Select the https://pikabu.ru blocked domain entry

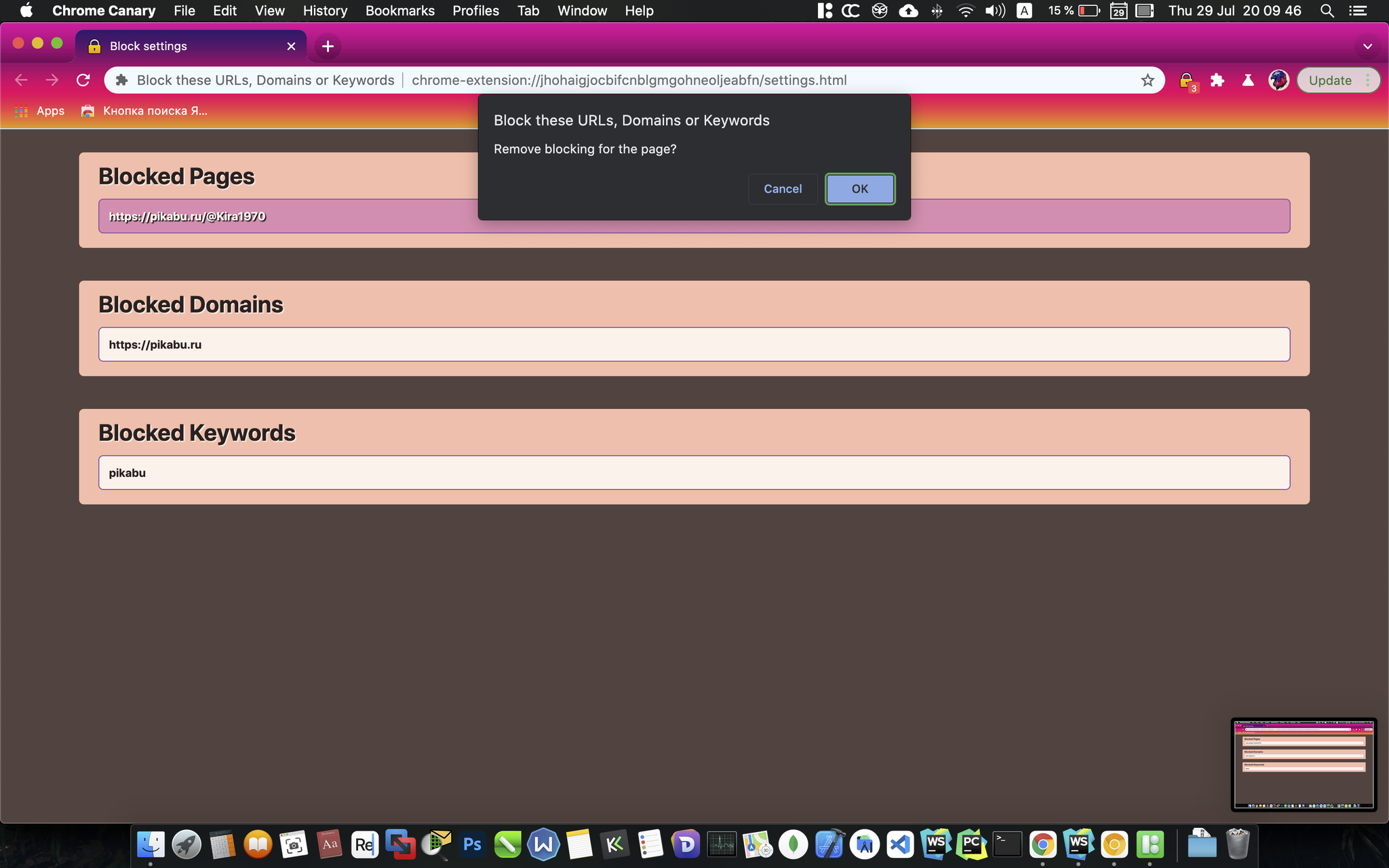694,344
